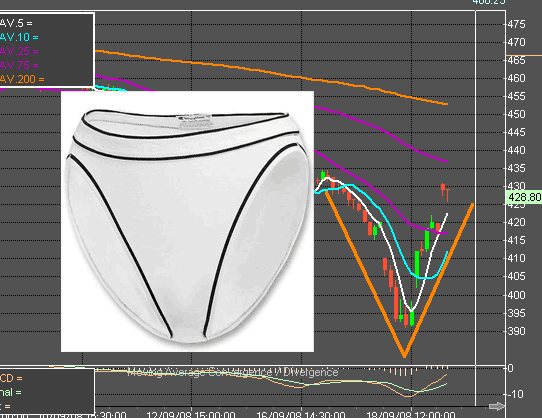Viewport: 542px width, 418px height.
Task: Click the MACD legend box entry
Action: click(11, 378)
